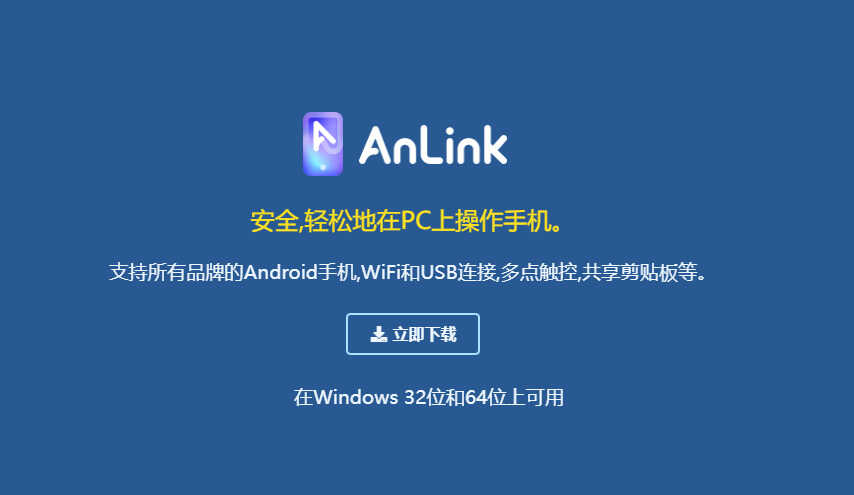
Task: Click the word USB in the description line
Action: tap(438, 272)
